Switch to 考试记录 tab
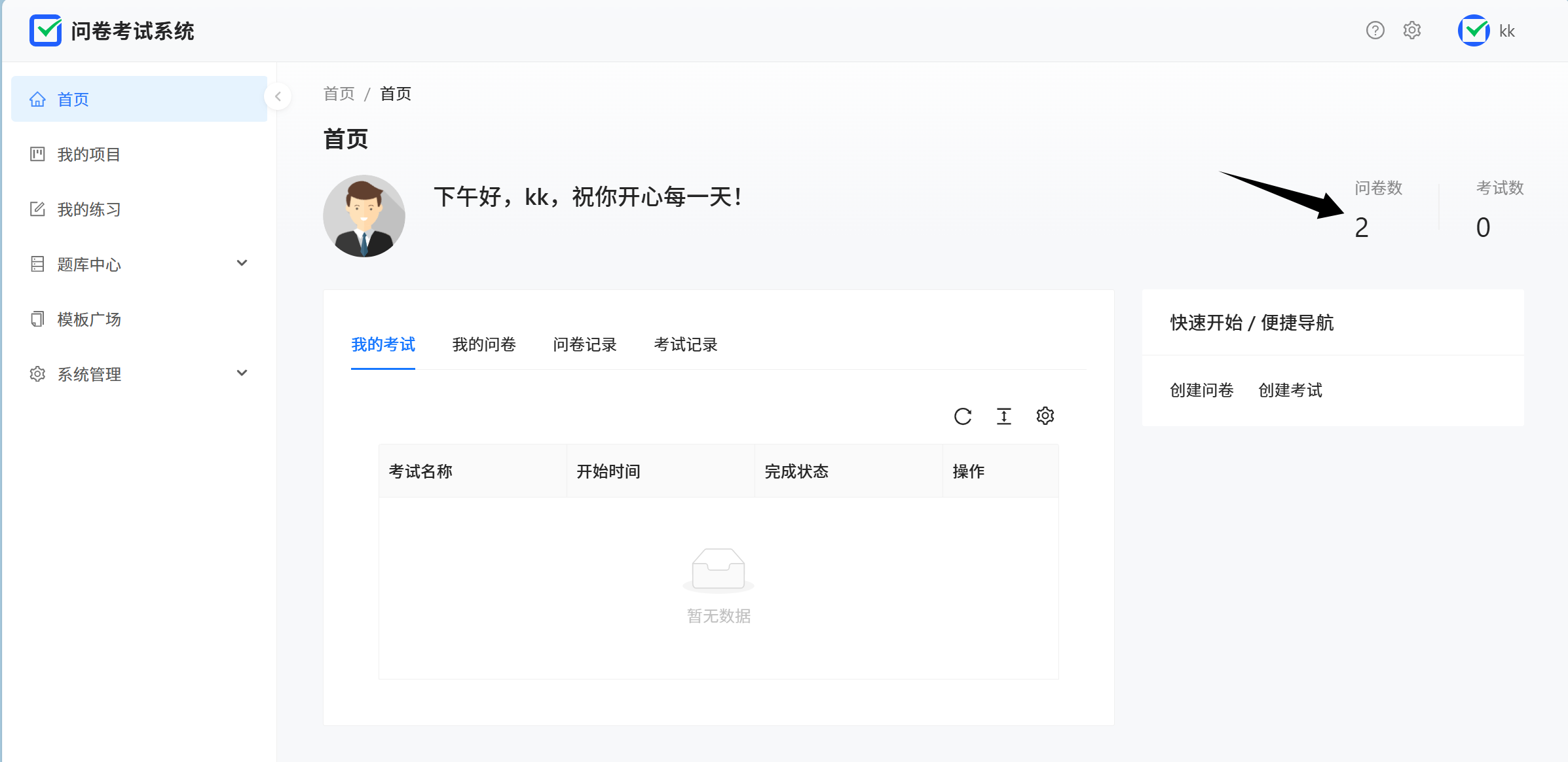 tap(685, 344)
